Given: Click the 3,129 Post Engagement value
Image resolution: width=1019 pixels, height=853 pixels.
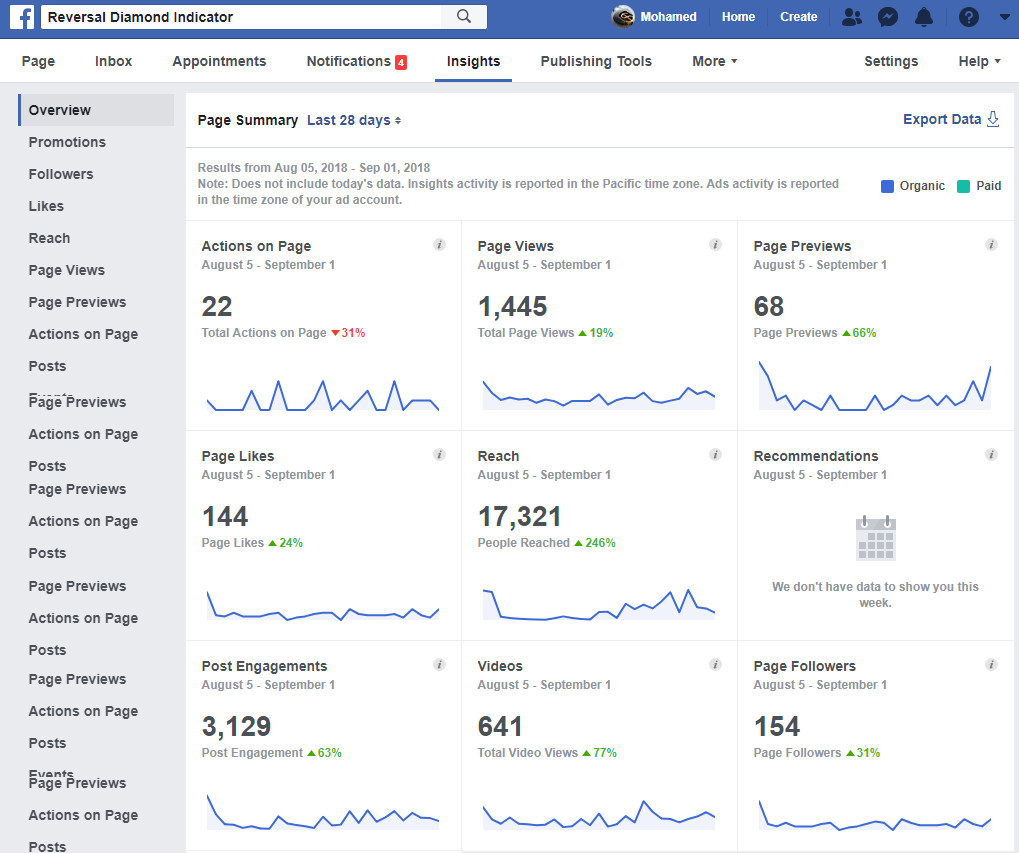Looking at the screenshot, I should [x=236, y=726].
